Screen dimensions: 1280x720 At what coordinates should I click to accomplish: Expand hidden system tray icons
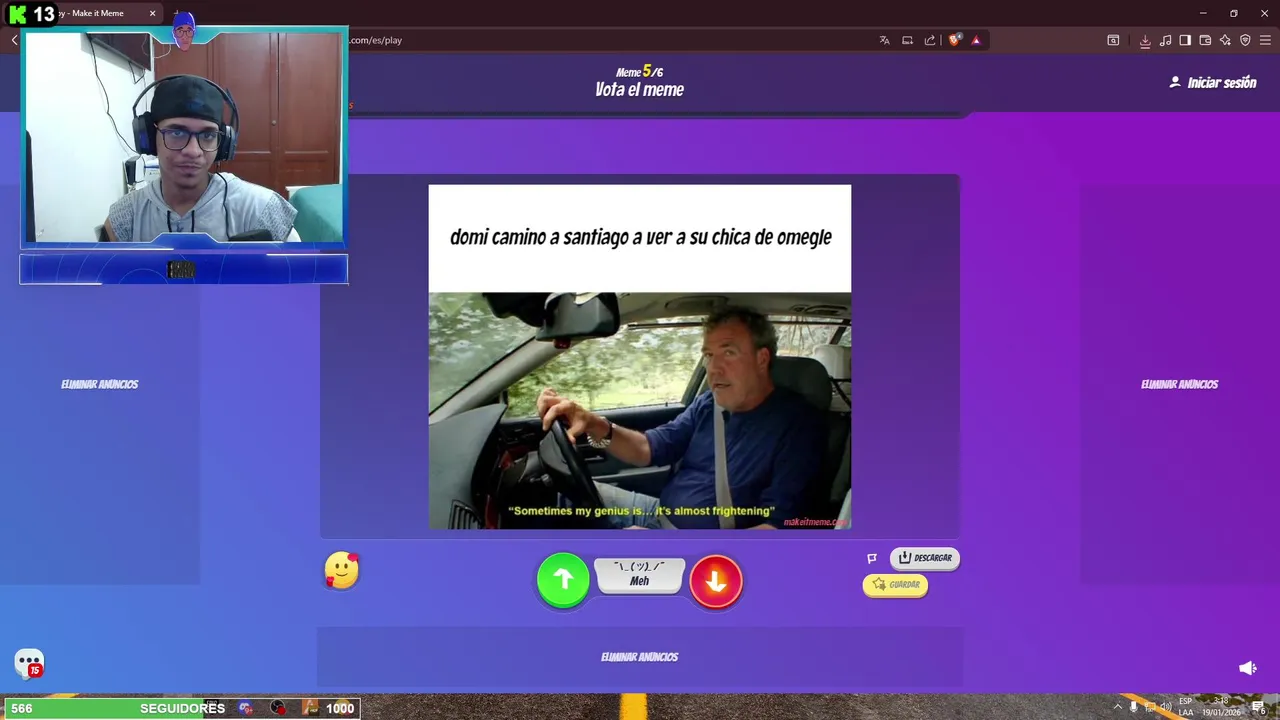coord(1117,707)
